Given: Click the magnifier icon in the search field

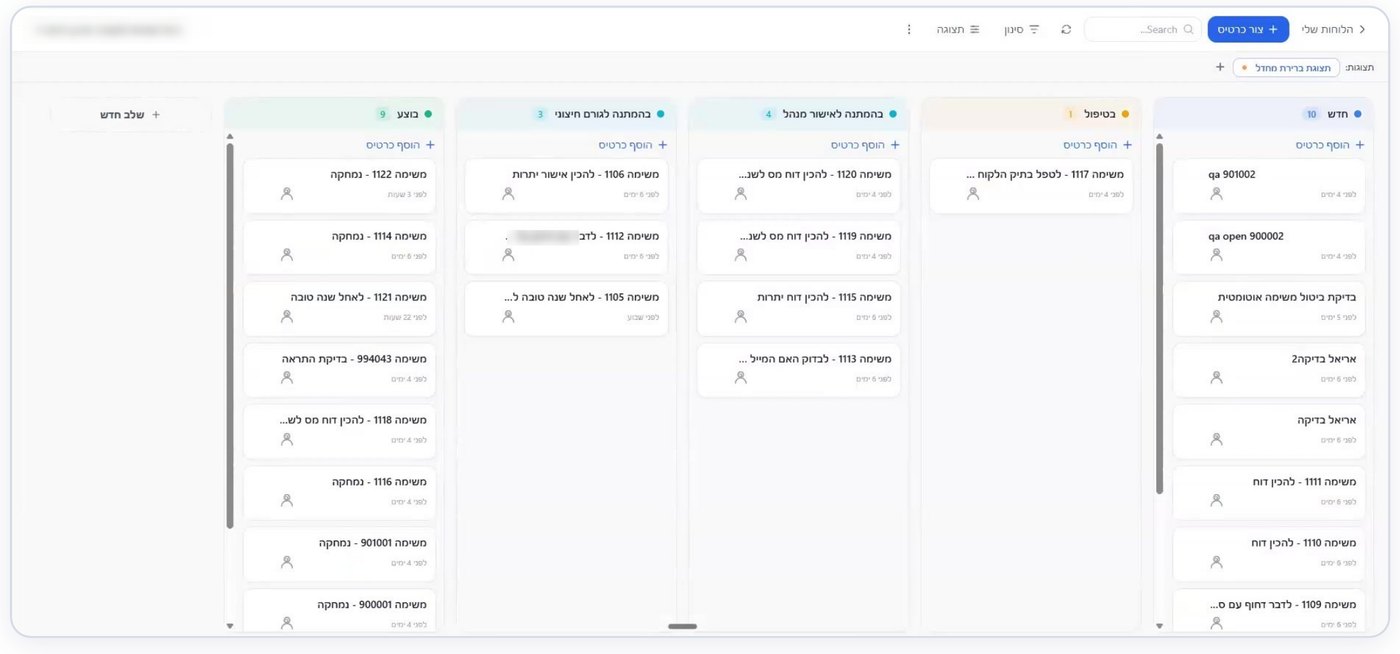Looking at the screenshot, I should point(1189,30).
